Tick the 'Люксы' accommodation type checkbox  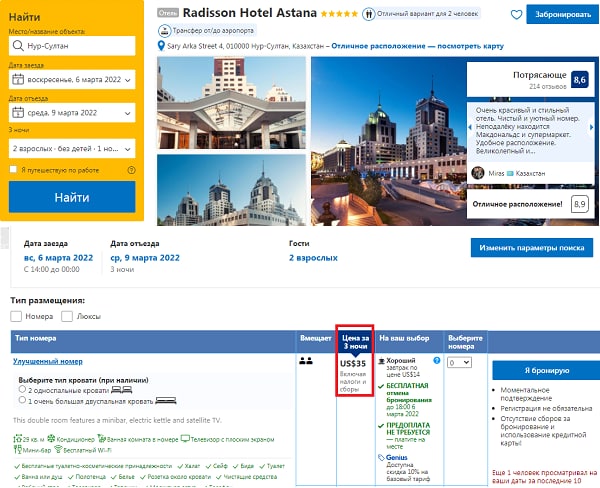pyautogui.click(x=67, y=316)
